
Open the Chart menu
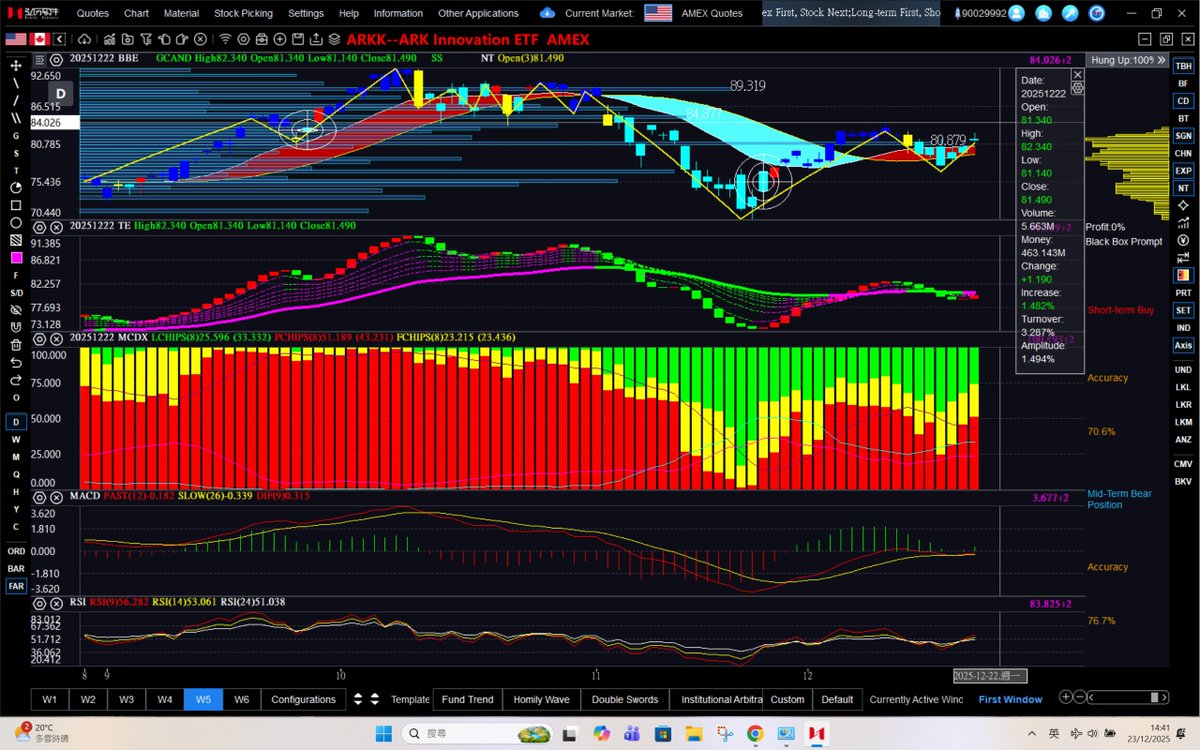click(x=137, y=14)
